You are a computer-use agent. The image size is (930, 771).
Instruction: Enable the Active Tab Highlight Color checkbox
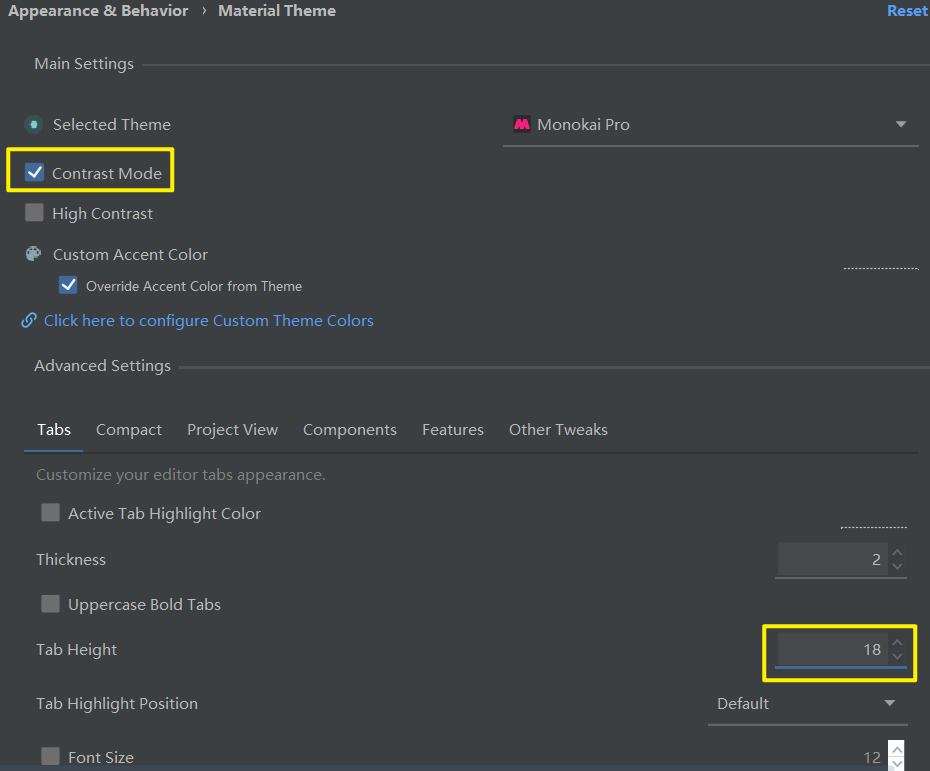50,512
